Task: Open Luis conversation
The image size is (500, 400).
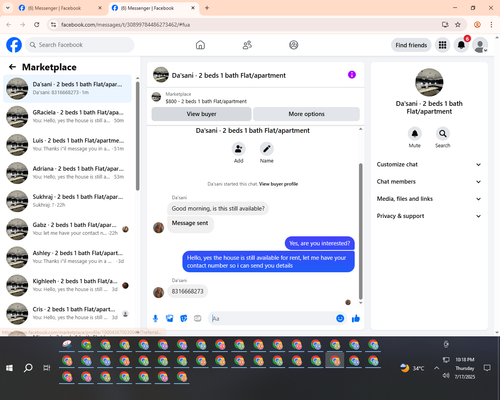Action: [x=67, y=145]
